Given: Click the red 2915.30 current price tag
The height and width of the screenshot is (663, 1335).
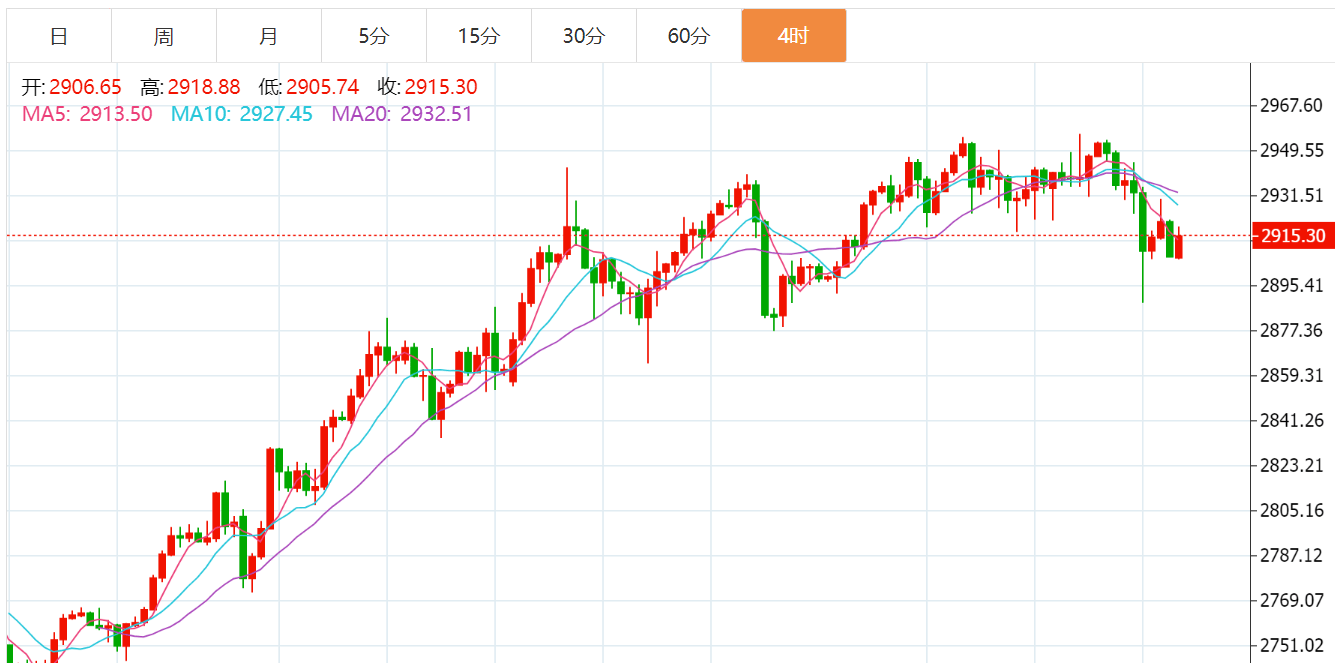Looking at the screenshot, I should 1293,236.
